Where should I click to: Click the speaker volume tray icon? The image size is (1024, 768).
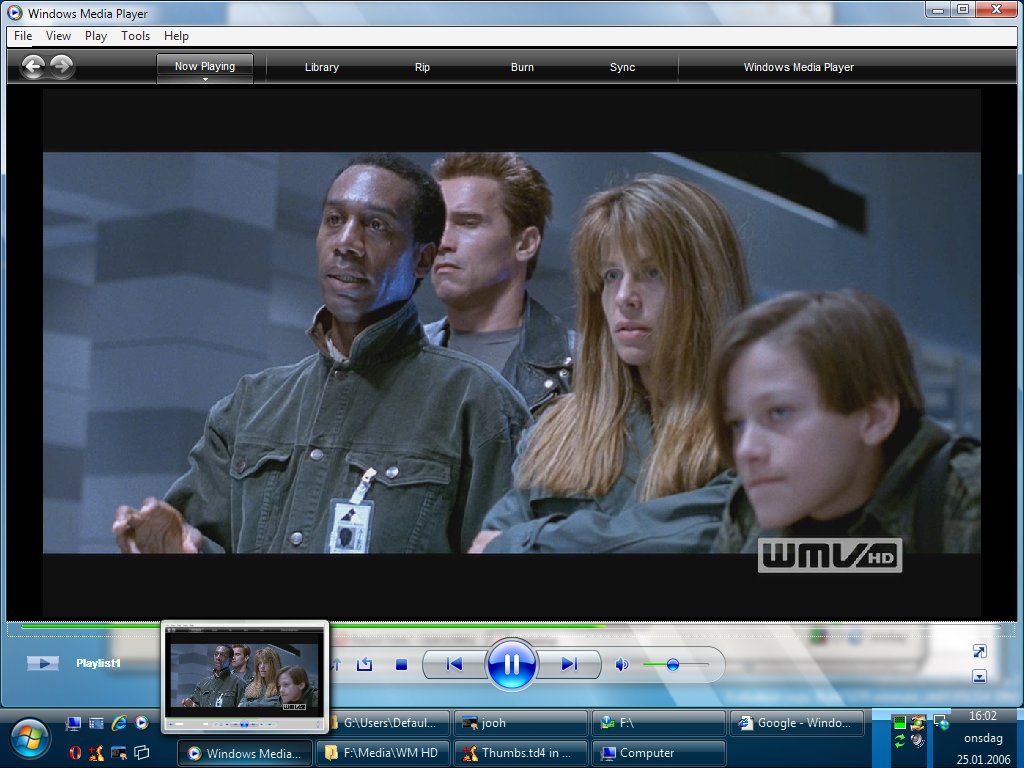(918, 741)
